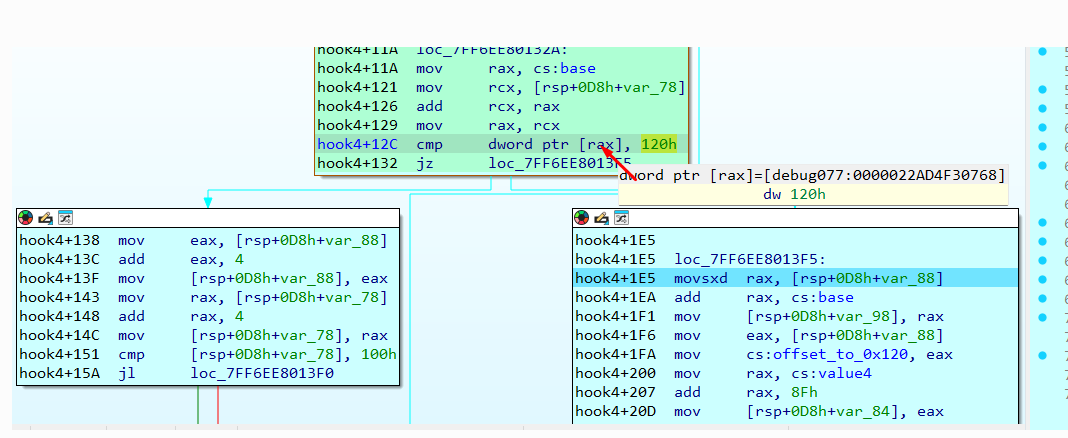
Task: Click the group nodes icon on the hook4+138 block
Action: (x=65, y=219)
